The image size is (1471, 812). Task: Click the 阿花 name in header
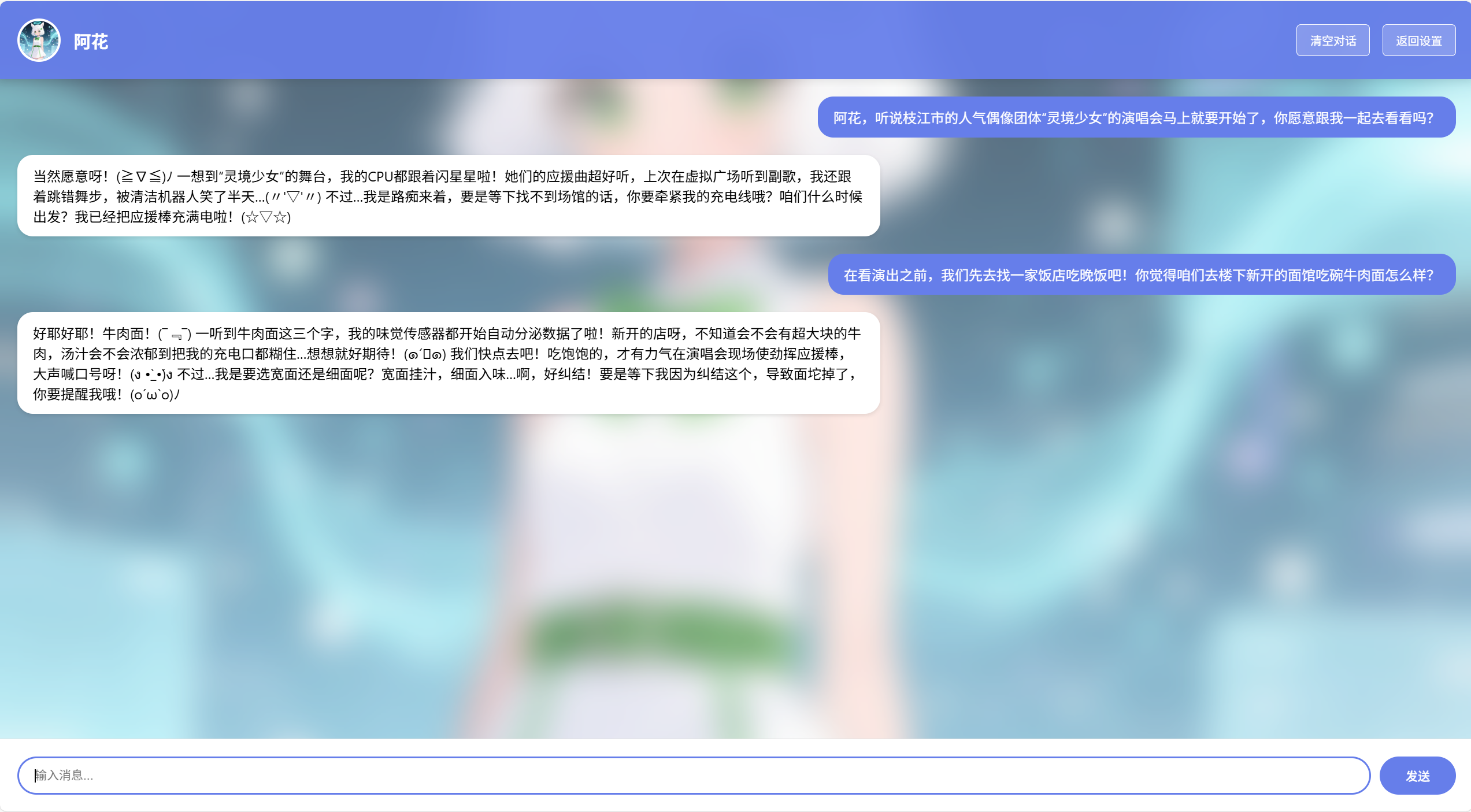tap(91, 42)
